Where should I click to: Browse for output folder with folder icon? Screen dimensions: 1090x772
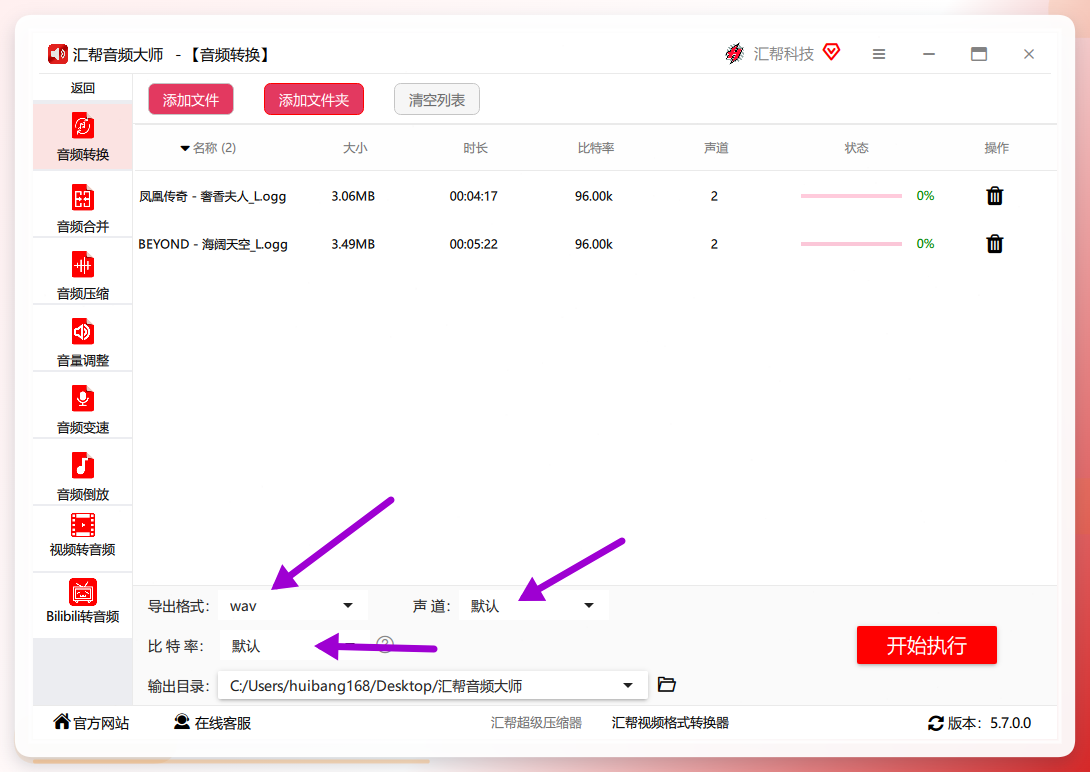[667, 685]
